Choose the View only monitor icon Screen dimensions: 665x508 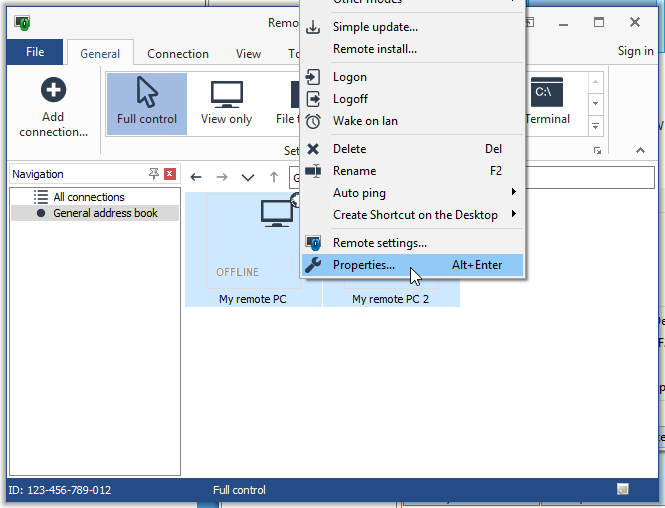[x=226, y=94]
